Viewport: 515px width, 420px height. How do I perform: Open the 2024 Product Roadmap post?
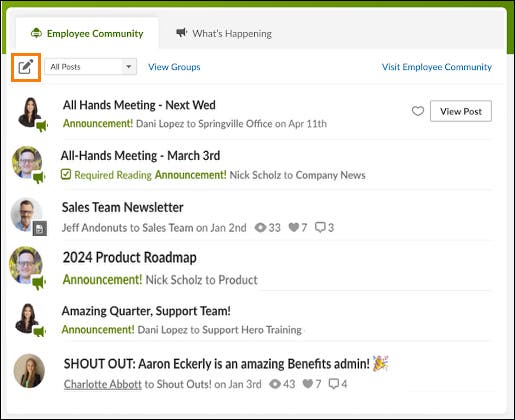pos(130,258)
